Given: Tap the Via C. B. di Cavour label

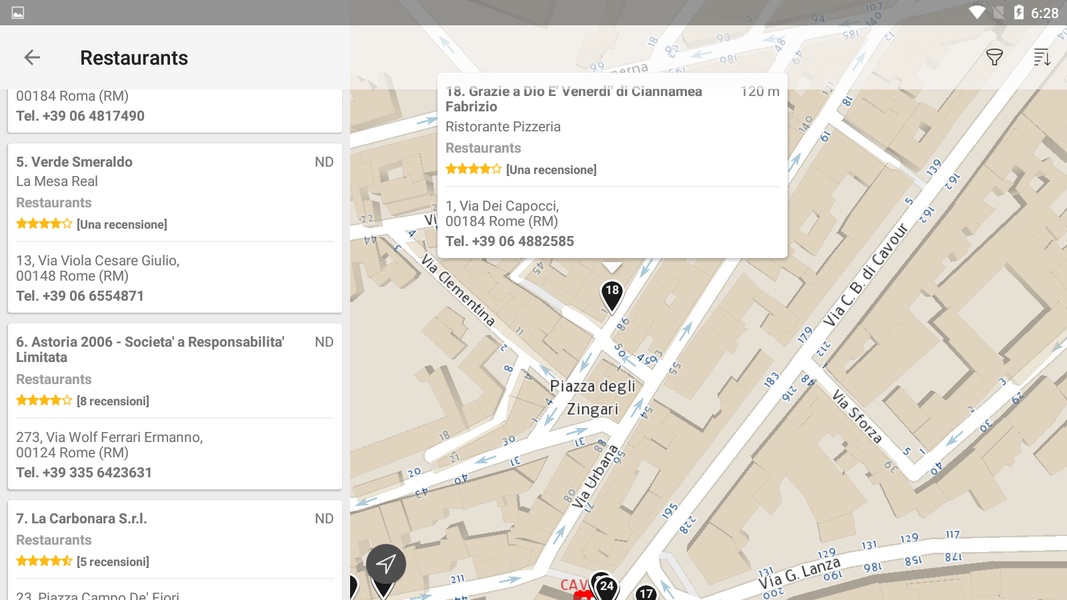Looking at the screenshot, I should click(x=866, y=275).
